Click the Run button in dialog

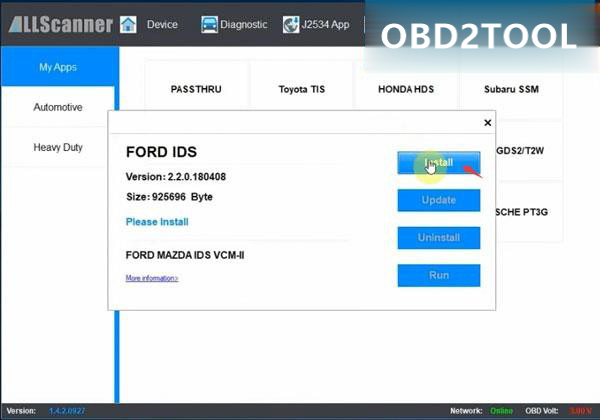coord(439,275)
